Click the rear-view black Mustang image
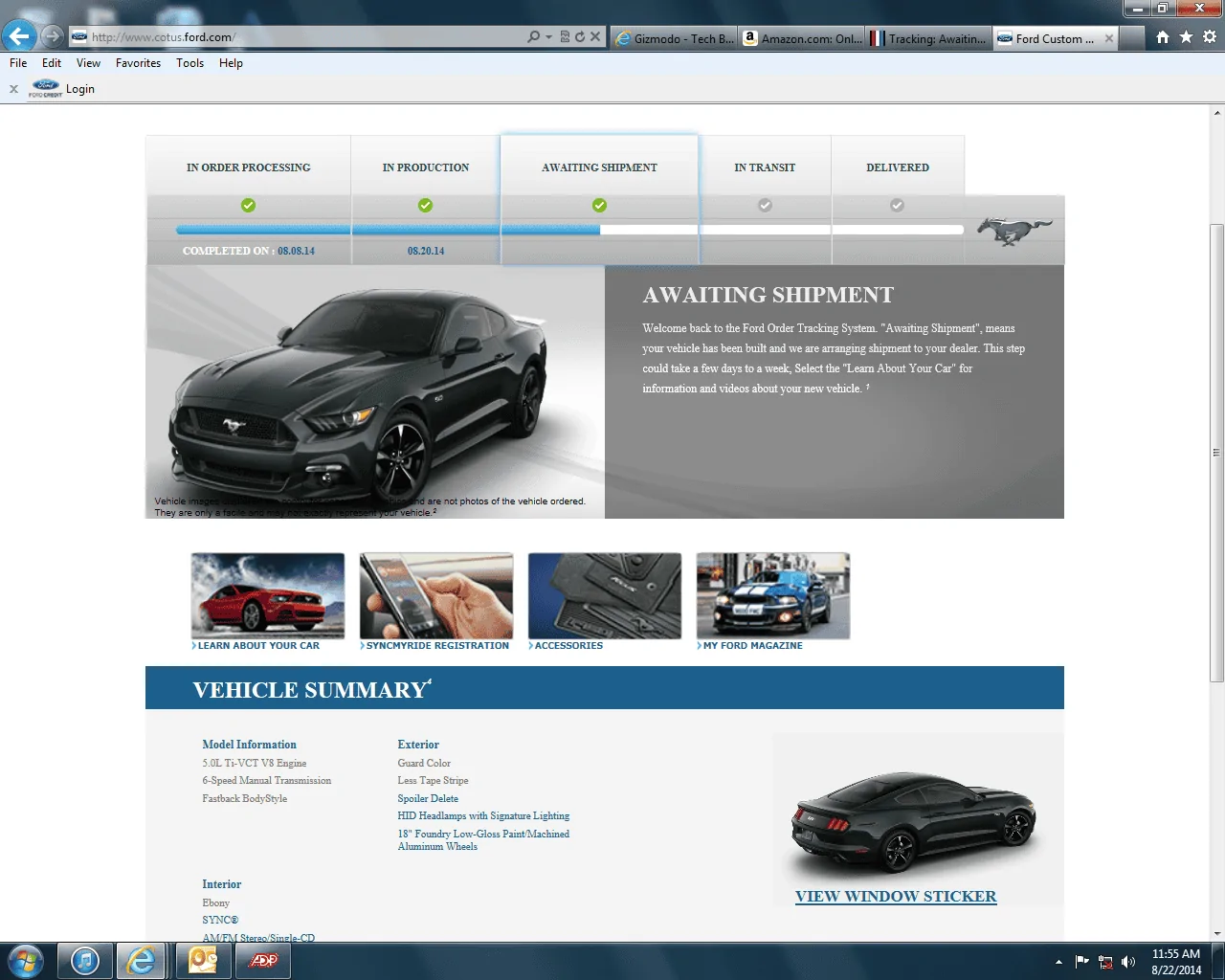Image resolution: width=1225 pixels, height=980 pixels. (x=913, y=821)
